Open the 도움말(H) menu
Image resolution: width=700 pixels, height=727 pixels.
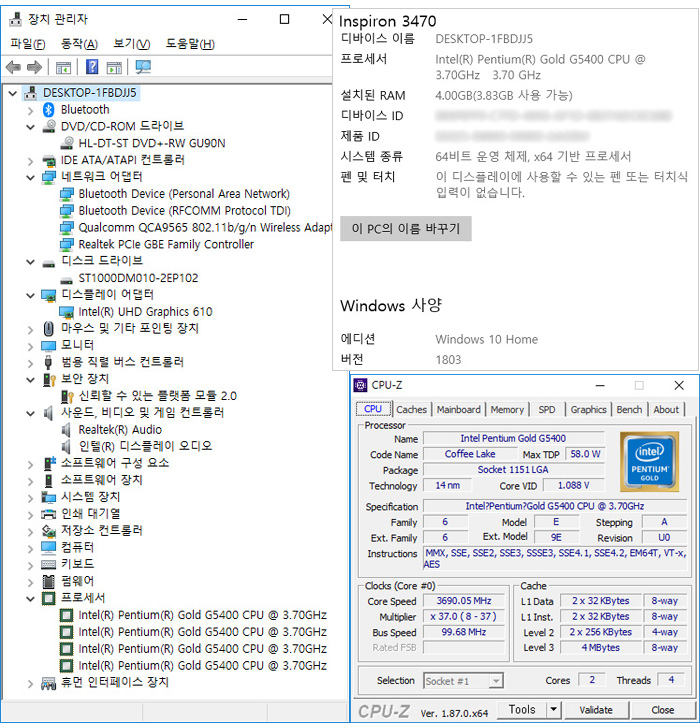click(190, 44)
